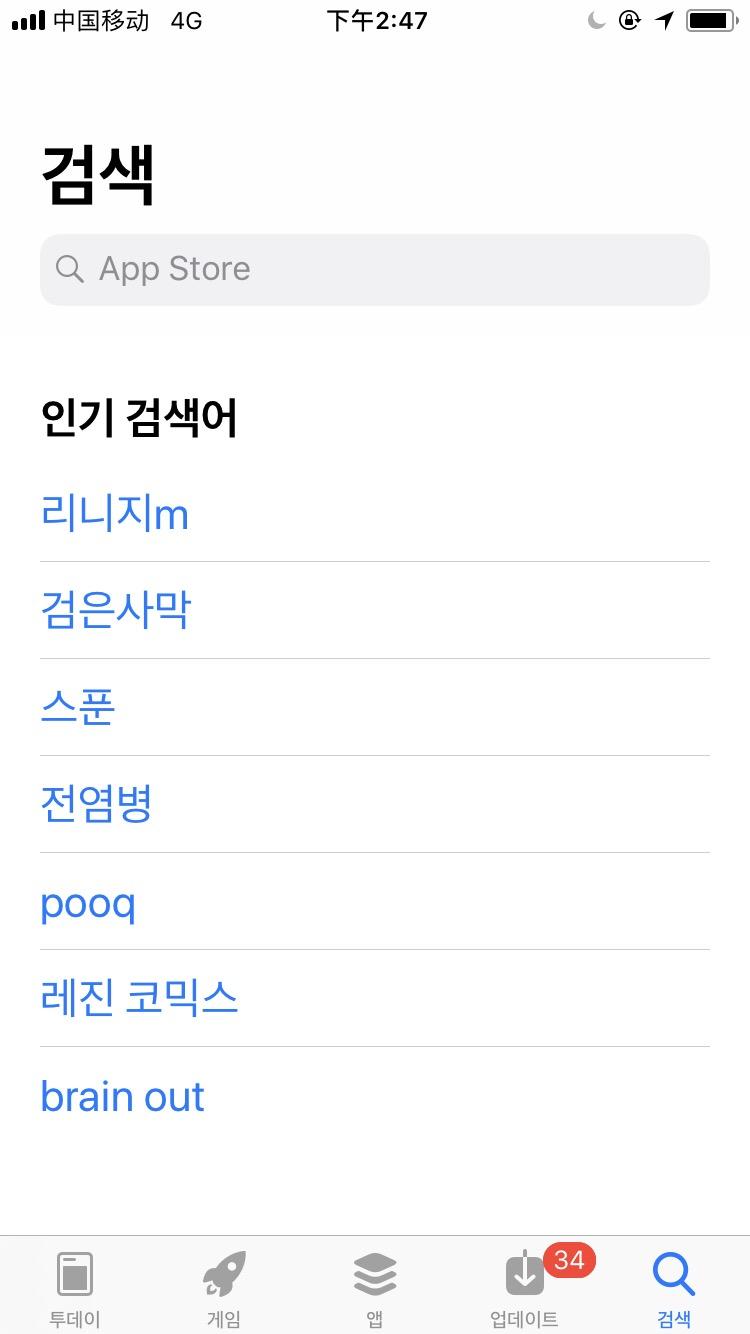Switch to the 업데이트 tab label

point(524,1319)
